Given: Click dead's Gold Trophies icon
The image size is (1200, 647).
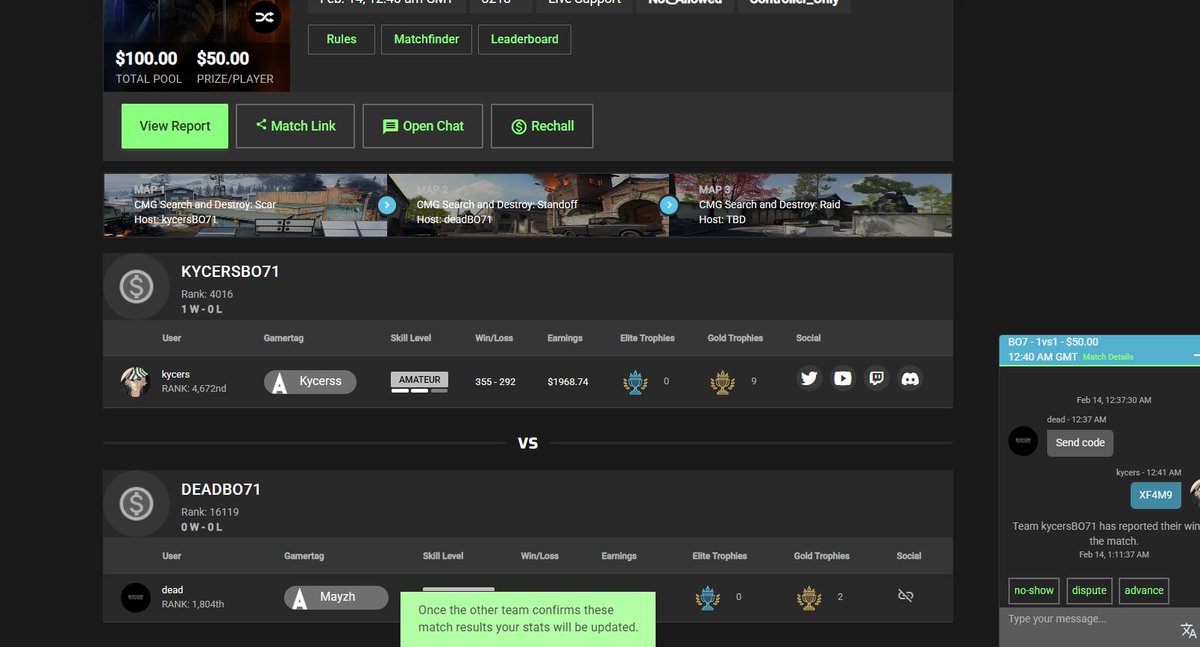Looking at the screenshot, I should click(x=809, y=597).
